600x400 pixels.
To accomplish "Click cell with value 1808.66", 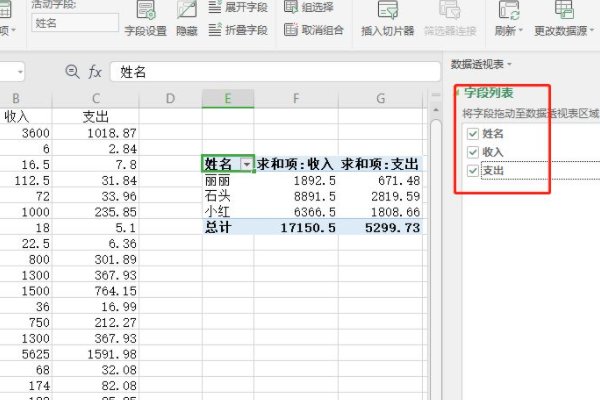I will click(x=380, y=212).
